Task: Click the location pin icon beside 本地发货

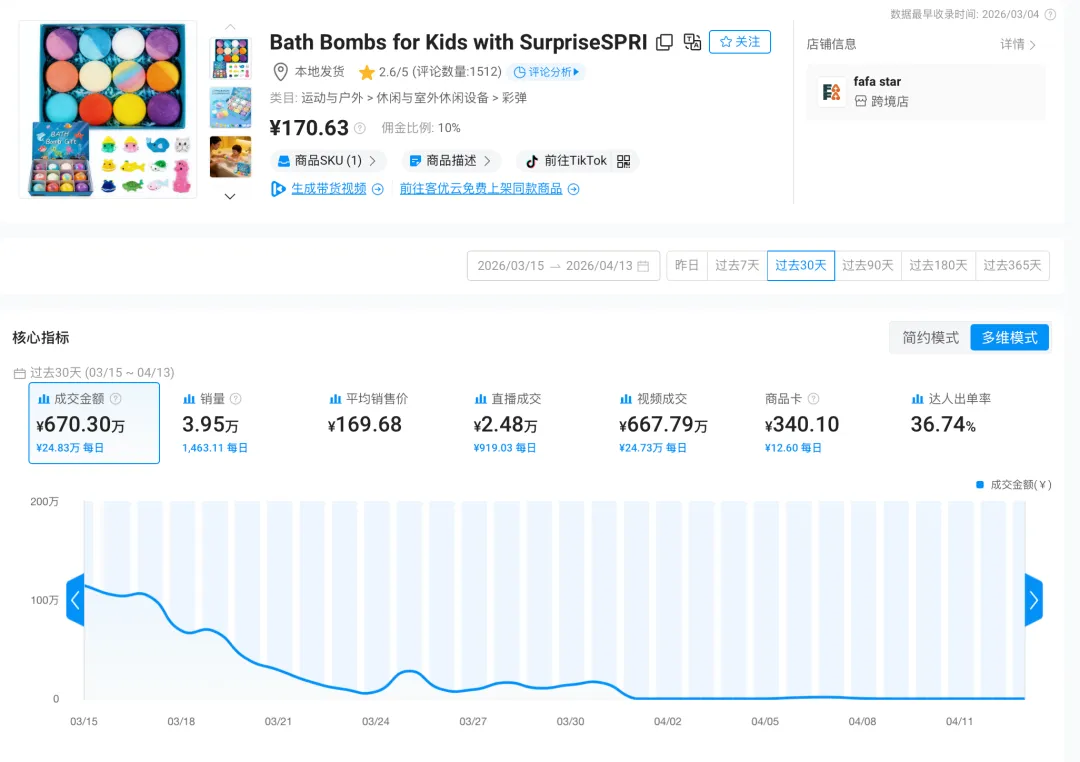Action: coord(281,72)
